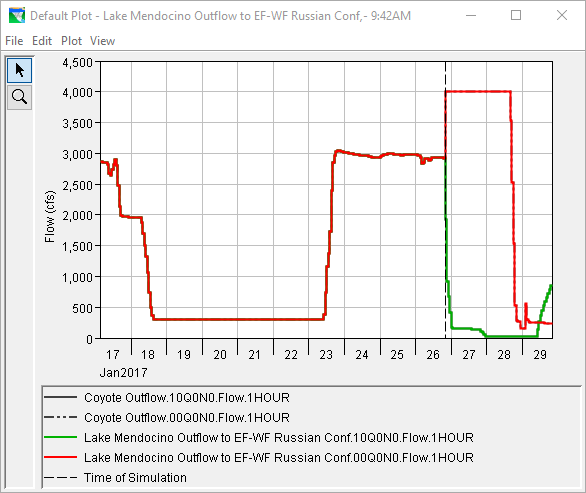Select the Lake Mendocino Conf.10Q0N0 legend label
Image resolution: width=586 pixels, height=493 pixels.
point(279,437)
